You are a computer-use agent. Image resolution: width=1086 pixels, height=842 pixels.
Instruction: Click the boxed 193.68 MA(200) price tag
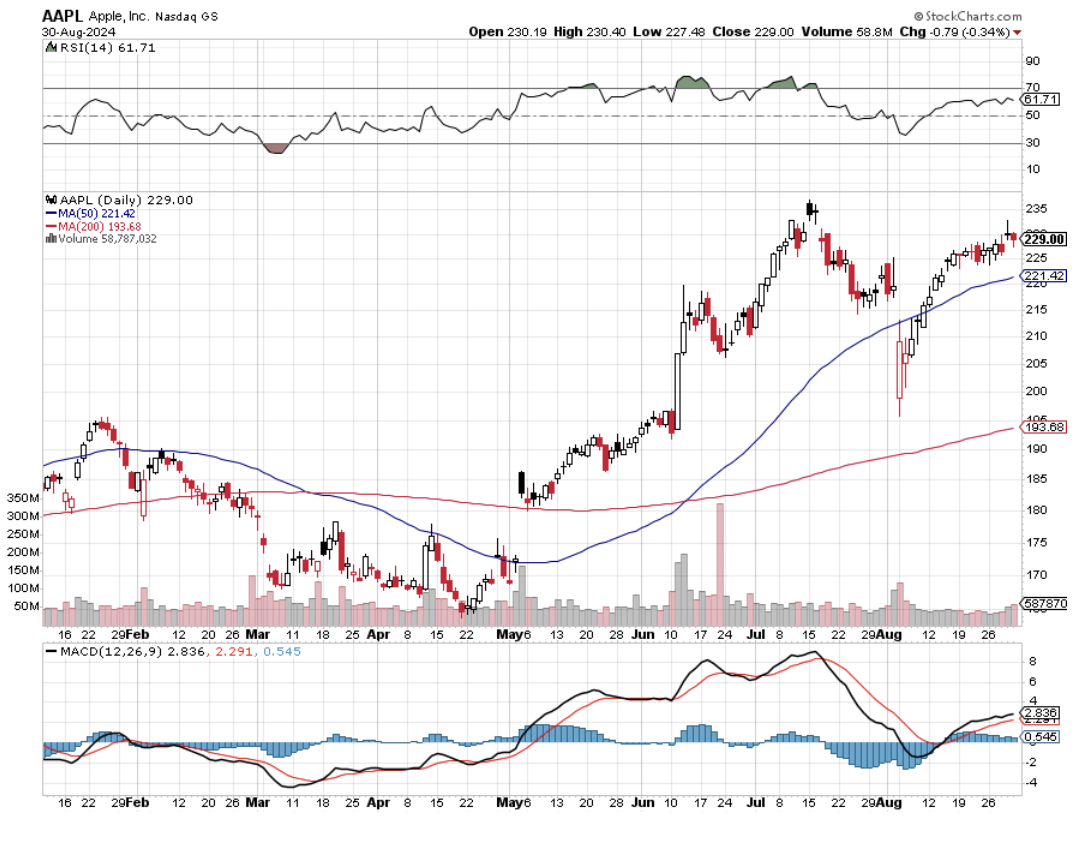pyautogui.click(x=1044, y=427)
